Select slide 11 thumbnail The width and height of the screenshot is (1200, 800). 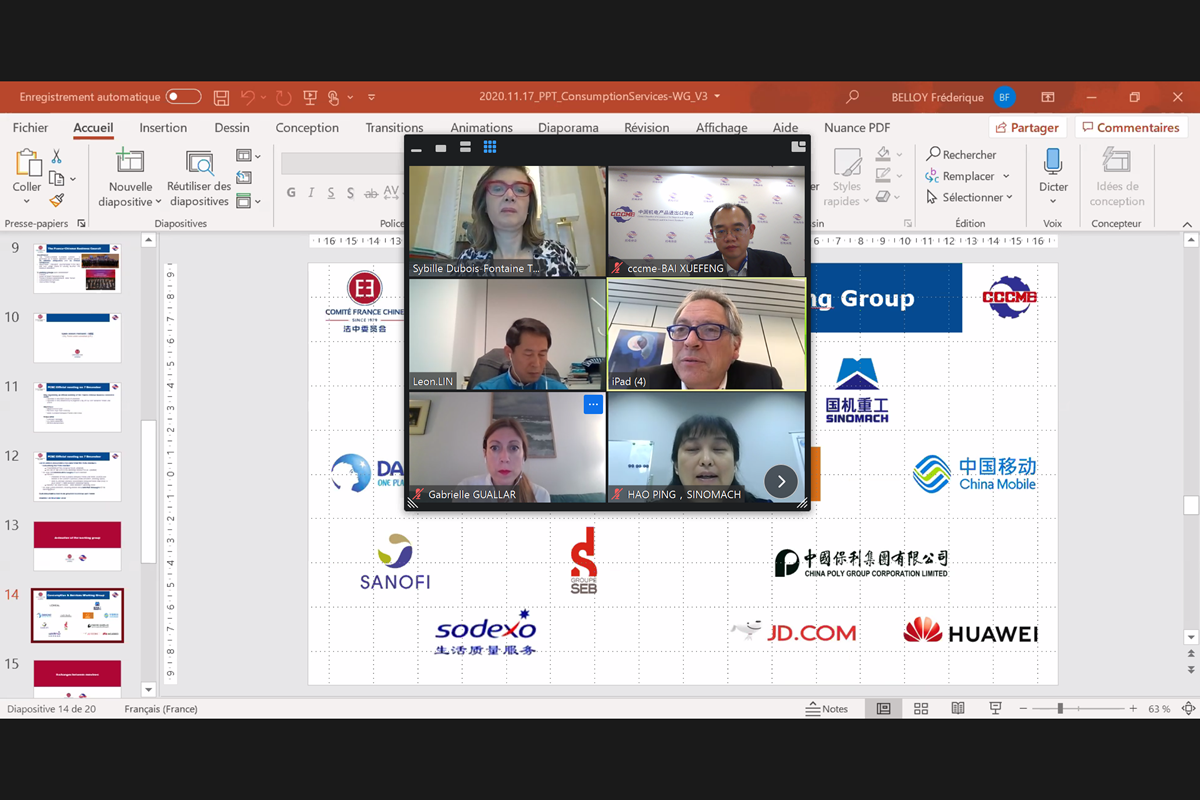click(x=77, y=407)
